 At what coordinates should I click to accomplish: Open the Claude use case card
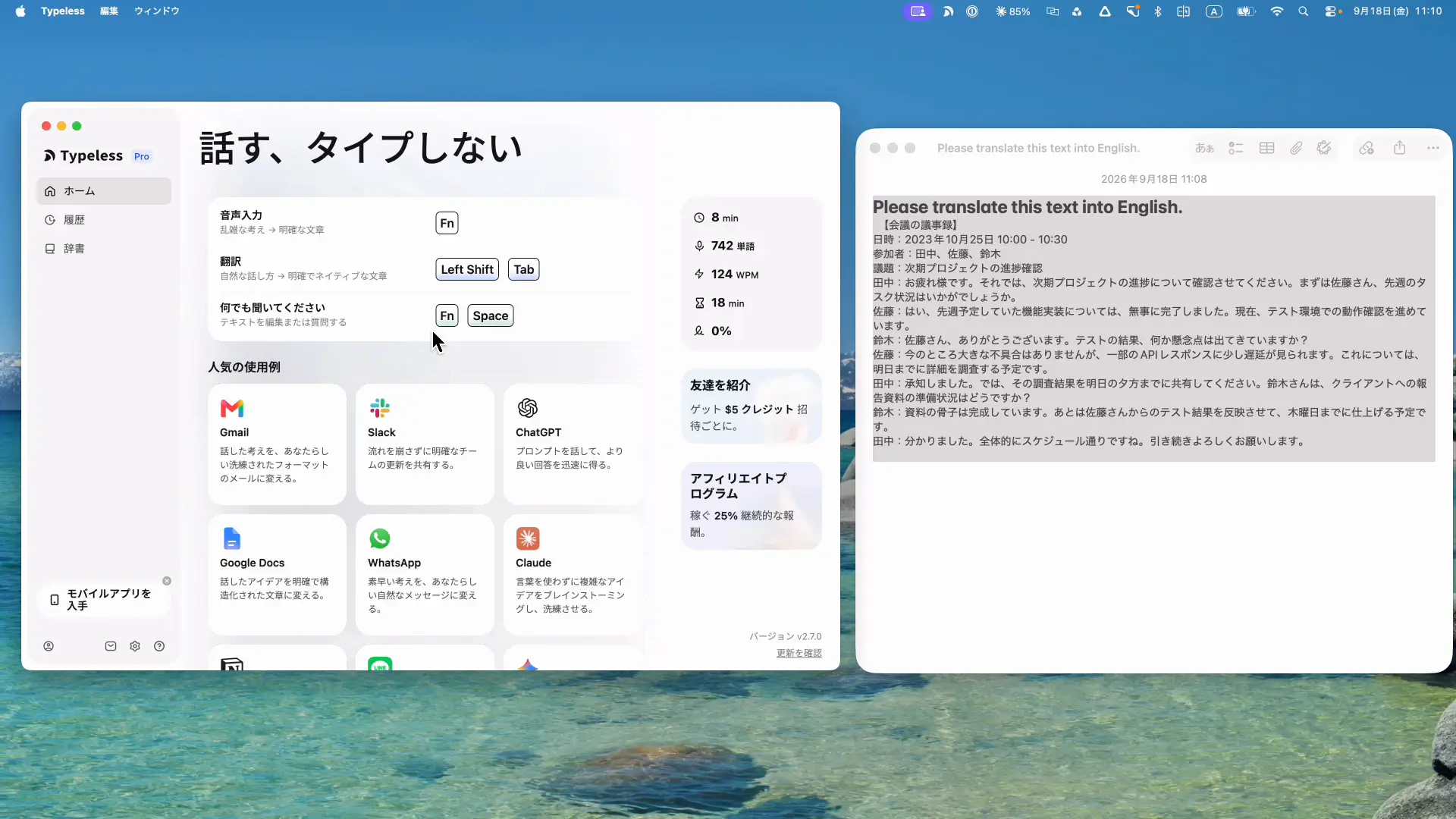pos(573,575)
